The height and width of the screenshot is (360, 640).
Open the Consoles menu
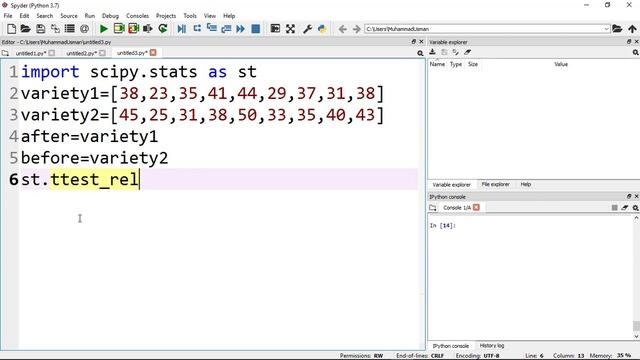pos(137,16)
